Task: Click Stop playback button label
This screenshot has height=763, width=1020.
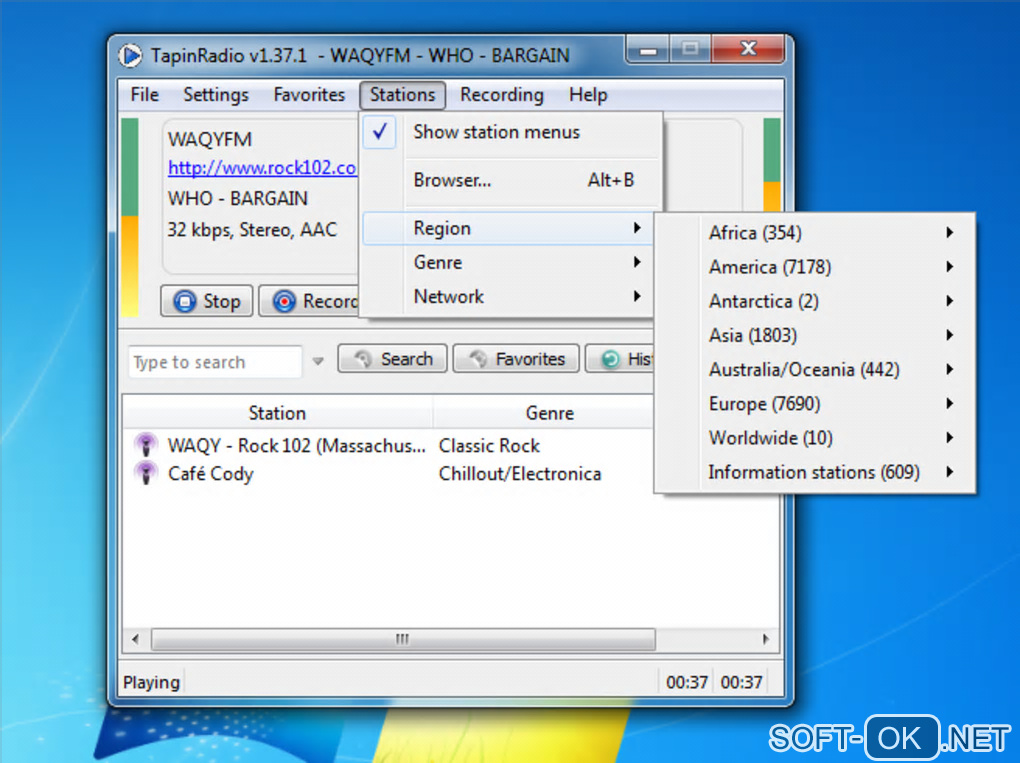Action: pos(222,302)
